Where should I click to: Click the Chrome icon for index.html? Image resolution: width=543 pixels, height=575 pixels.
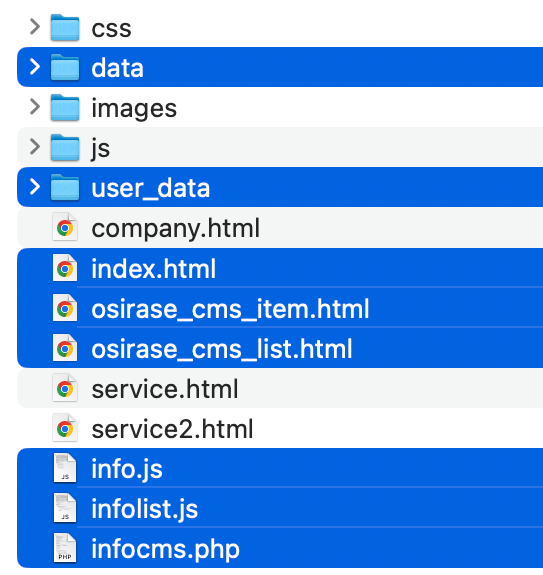[x=65, y=268]
